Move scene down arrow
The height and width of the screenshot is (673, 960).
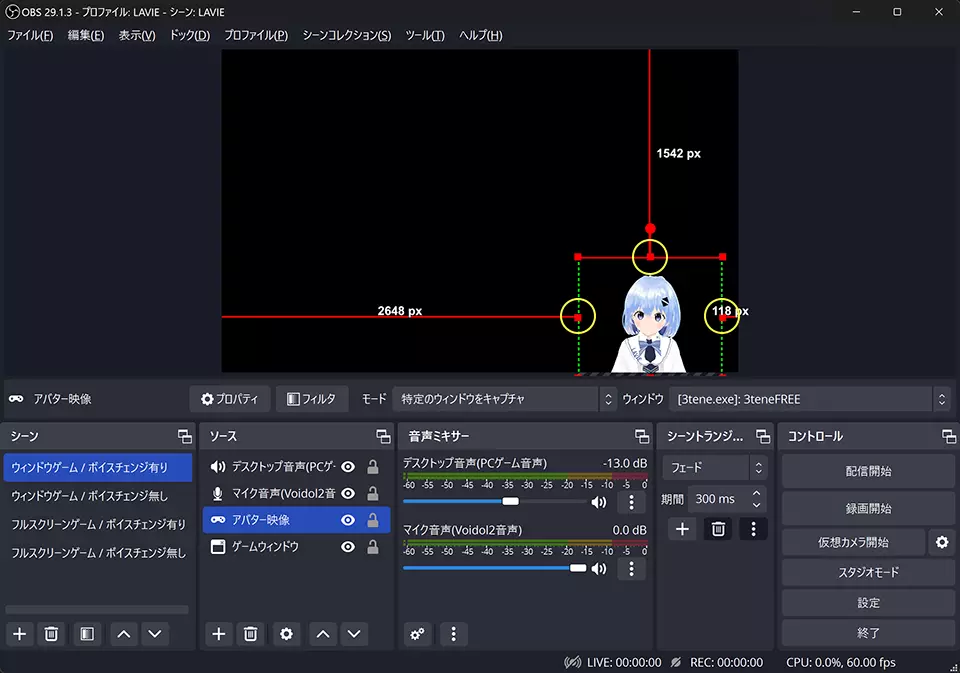coord(155,634)
